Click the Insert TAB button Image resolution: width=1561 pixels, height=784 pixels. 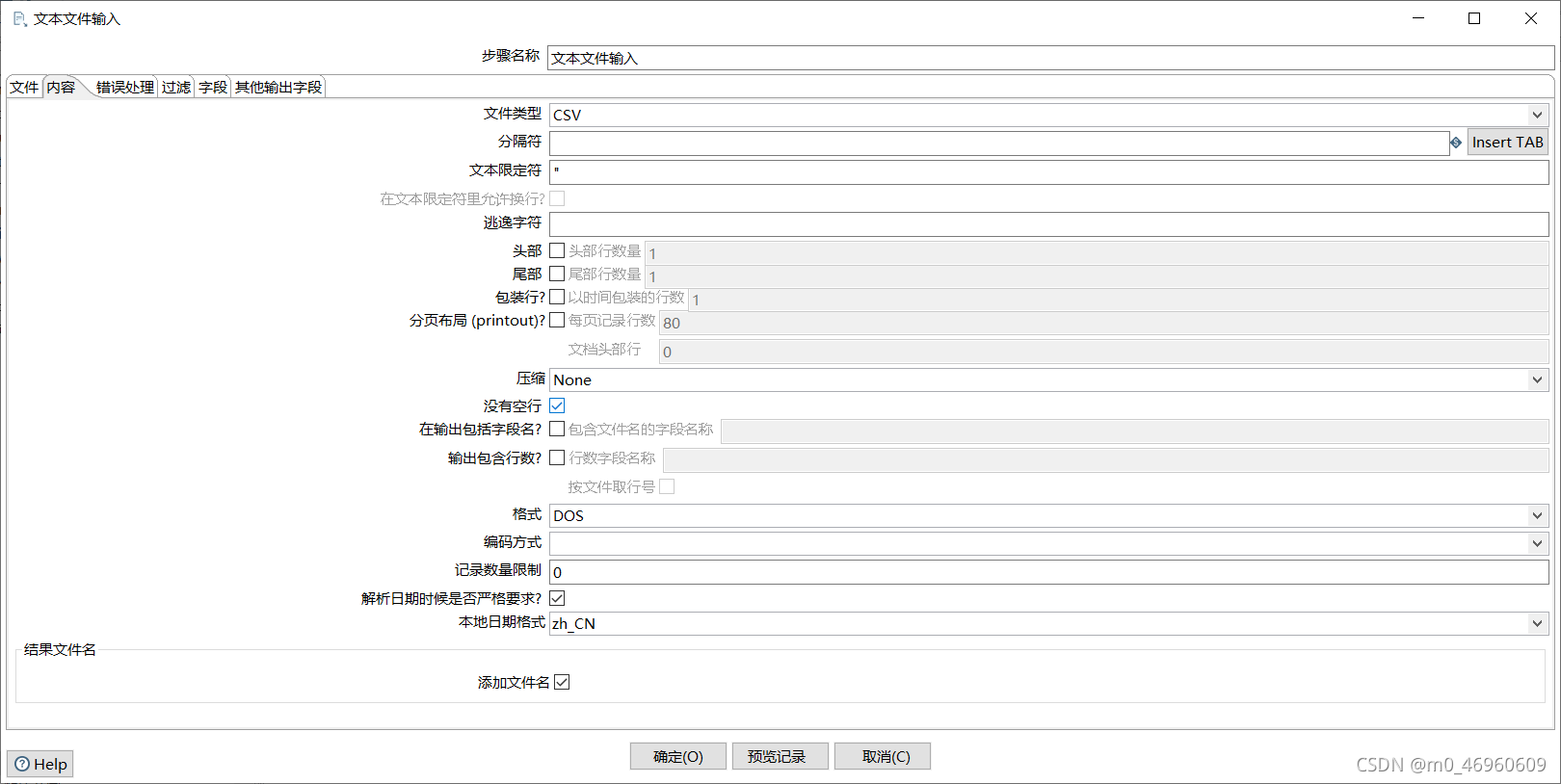point(1507,143)
